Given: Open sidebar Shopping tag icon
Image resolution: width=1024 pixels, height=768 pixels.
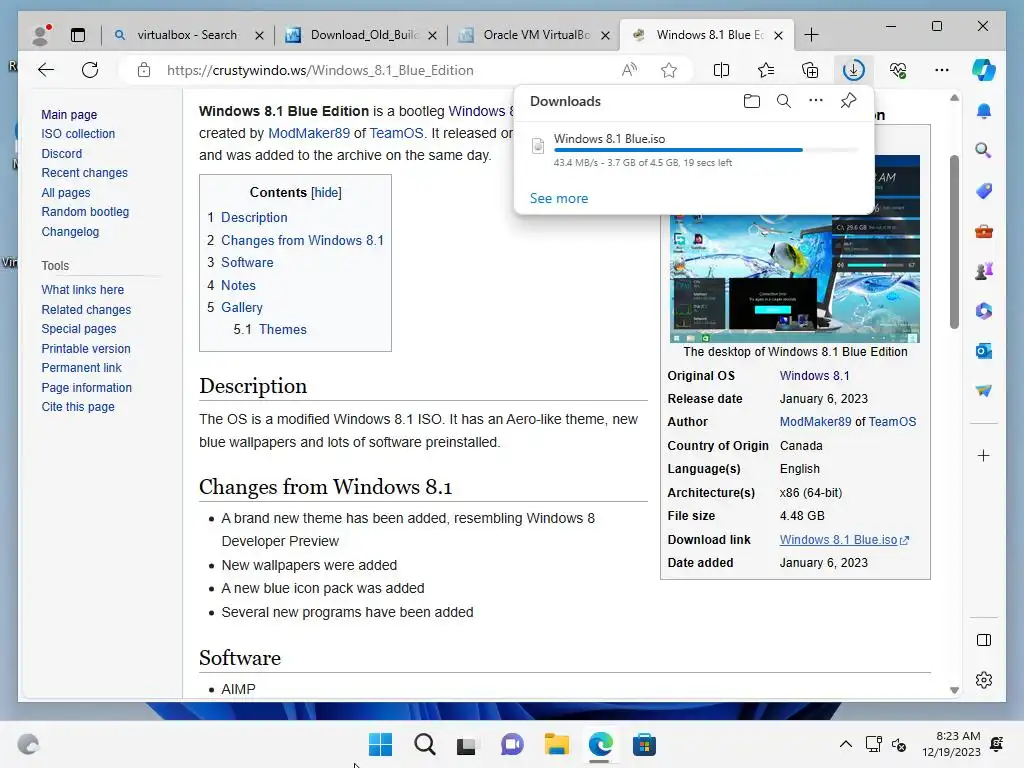Looking at the screenshot, I should (984, 191).
